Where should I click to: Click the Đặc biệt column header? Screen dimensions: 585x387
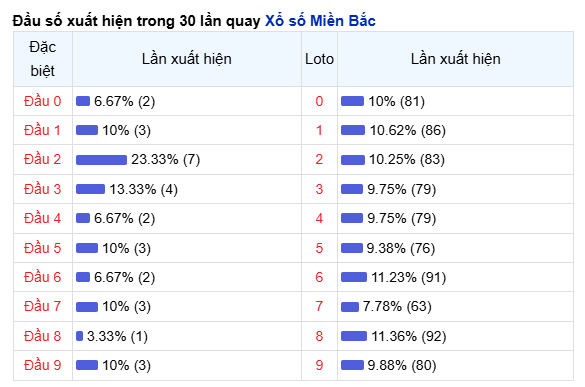[x=43, y=59]
